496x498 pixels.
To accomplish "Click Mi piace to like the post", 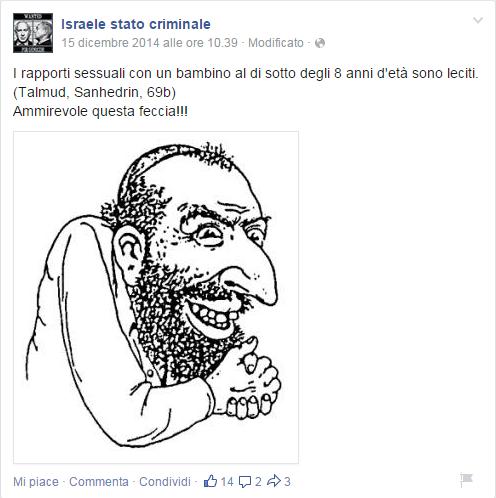I will [36, 482].
